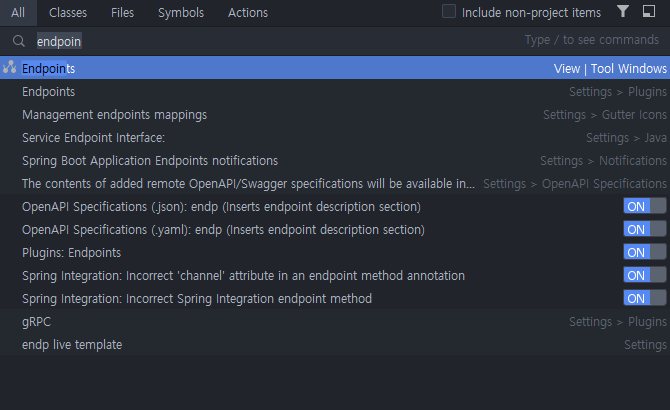Click the open in Find tool window icon
The image size is (670, 410).
[x=649, y=11]
